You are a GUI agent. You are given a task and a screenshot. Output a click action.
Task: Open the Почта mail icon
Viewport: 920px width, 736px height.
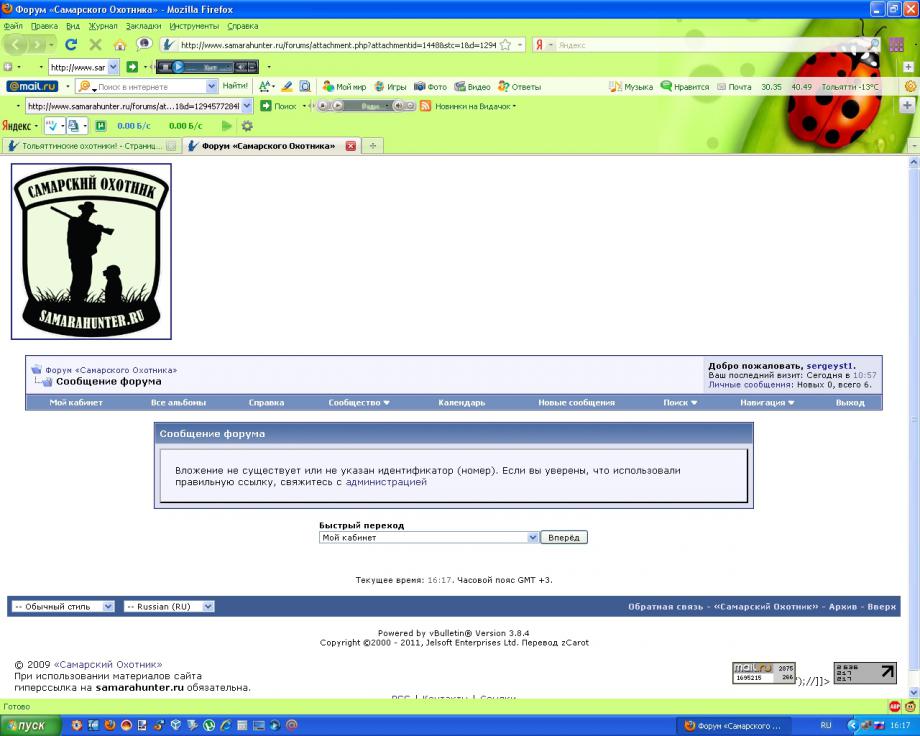coord(734,87)
